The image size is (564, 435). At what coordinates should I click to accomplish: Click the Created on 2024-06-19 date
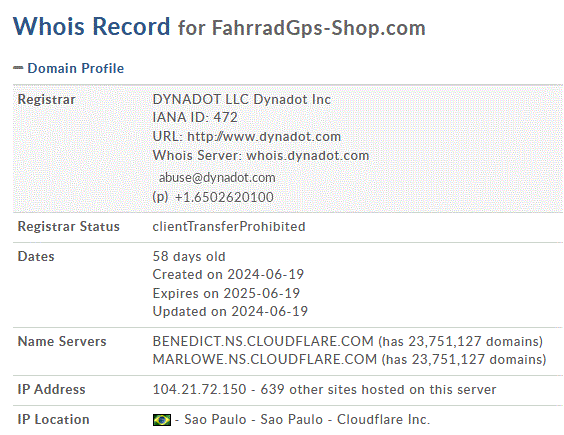[x=228, y=274]
